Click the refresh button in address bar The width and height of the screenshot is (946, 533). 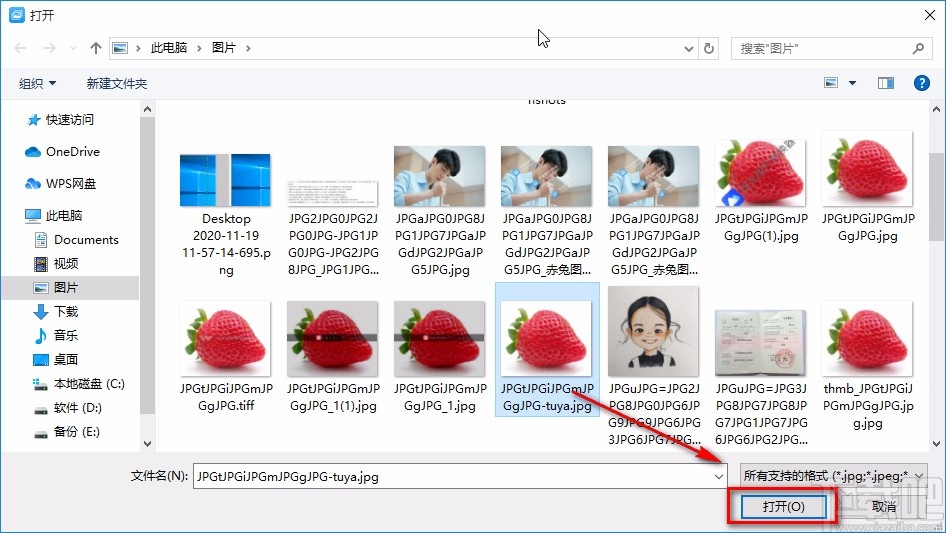[710, 48]
